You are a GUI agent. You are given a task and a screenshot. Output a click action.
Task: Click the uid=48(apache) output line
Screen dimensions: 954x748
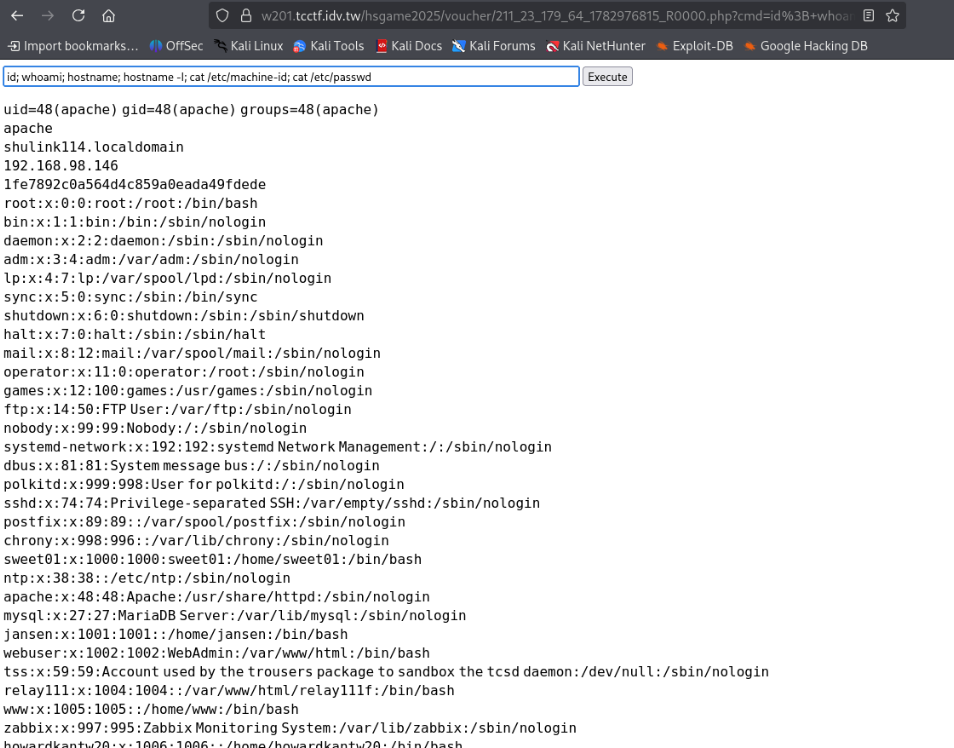tap(191, 110)
